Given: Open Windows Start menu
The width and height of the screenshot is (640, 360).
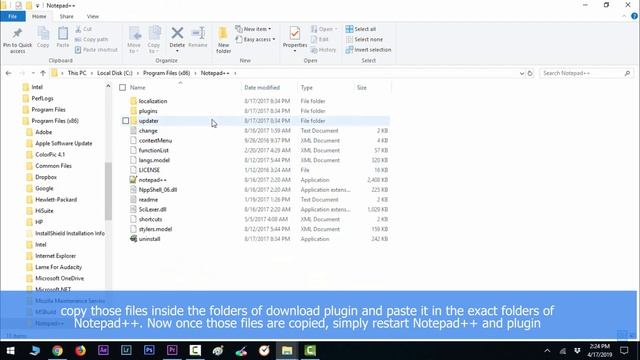Looking at the screenshot, I should (11, 351).
